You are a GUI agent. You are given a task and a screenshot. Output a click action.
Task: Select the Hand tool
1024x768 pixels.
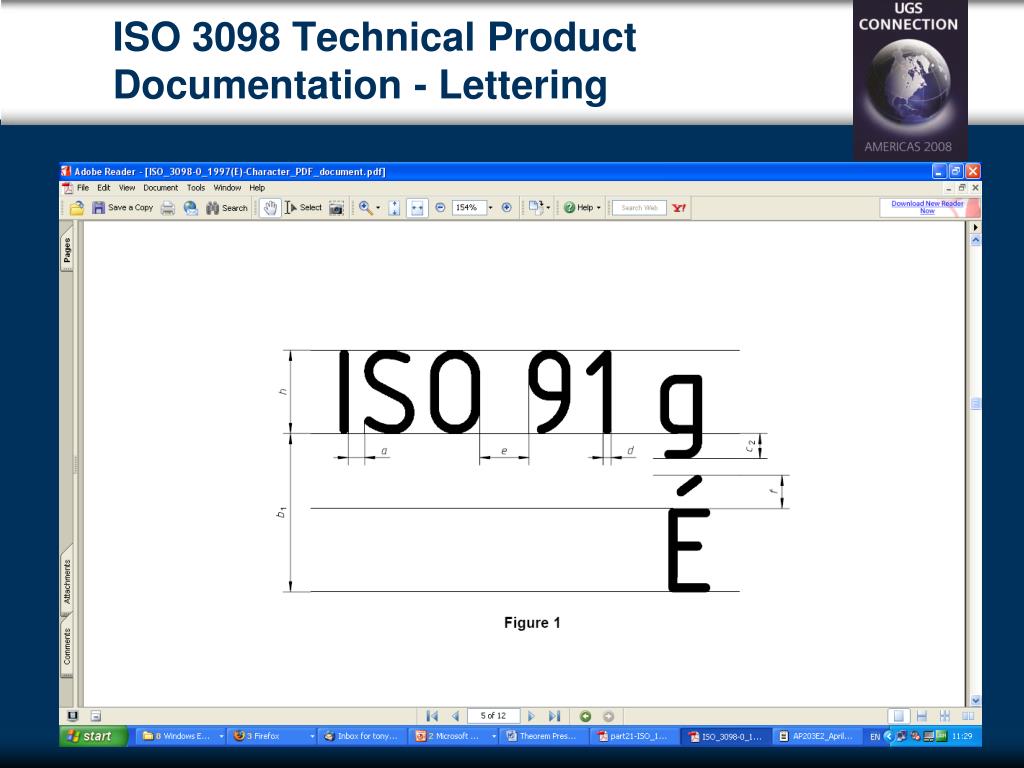[270, 208]
